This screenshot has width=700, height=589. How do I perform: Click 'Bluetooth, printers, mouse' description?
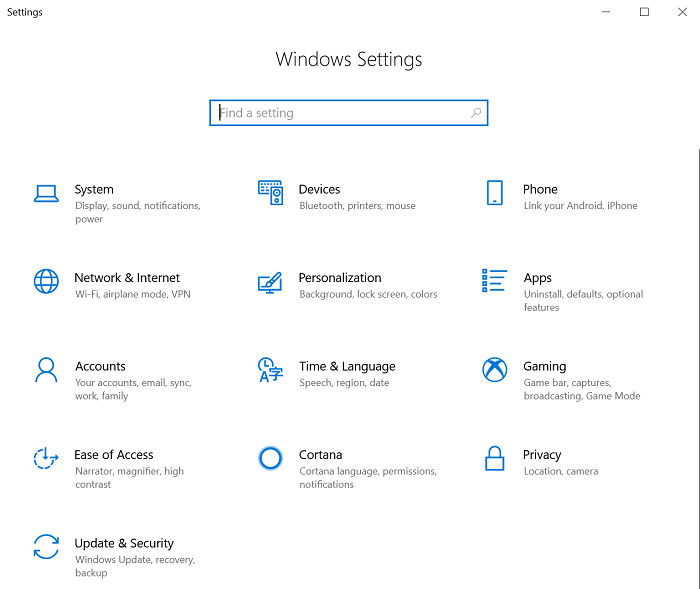click(x=357, y=206)
